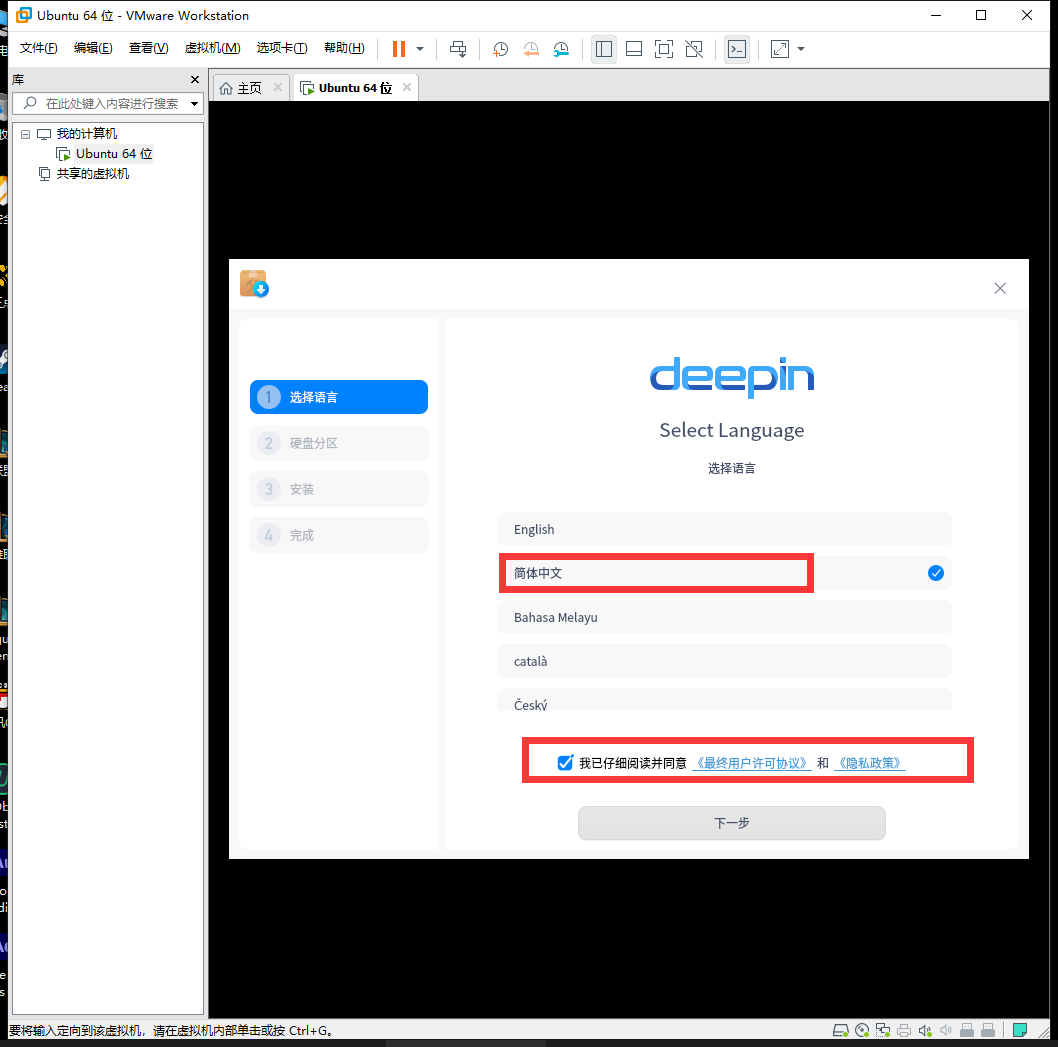
Task: Open the stretch mode dropdown arrow
Action: coord(801,49)
